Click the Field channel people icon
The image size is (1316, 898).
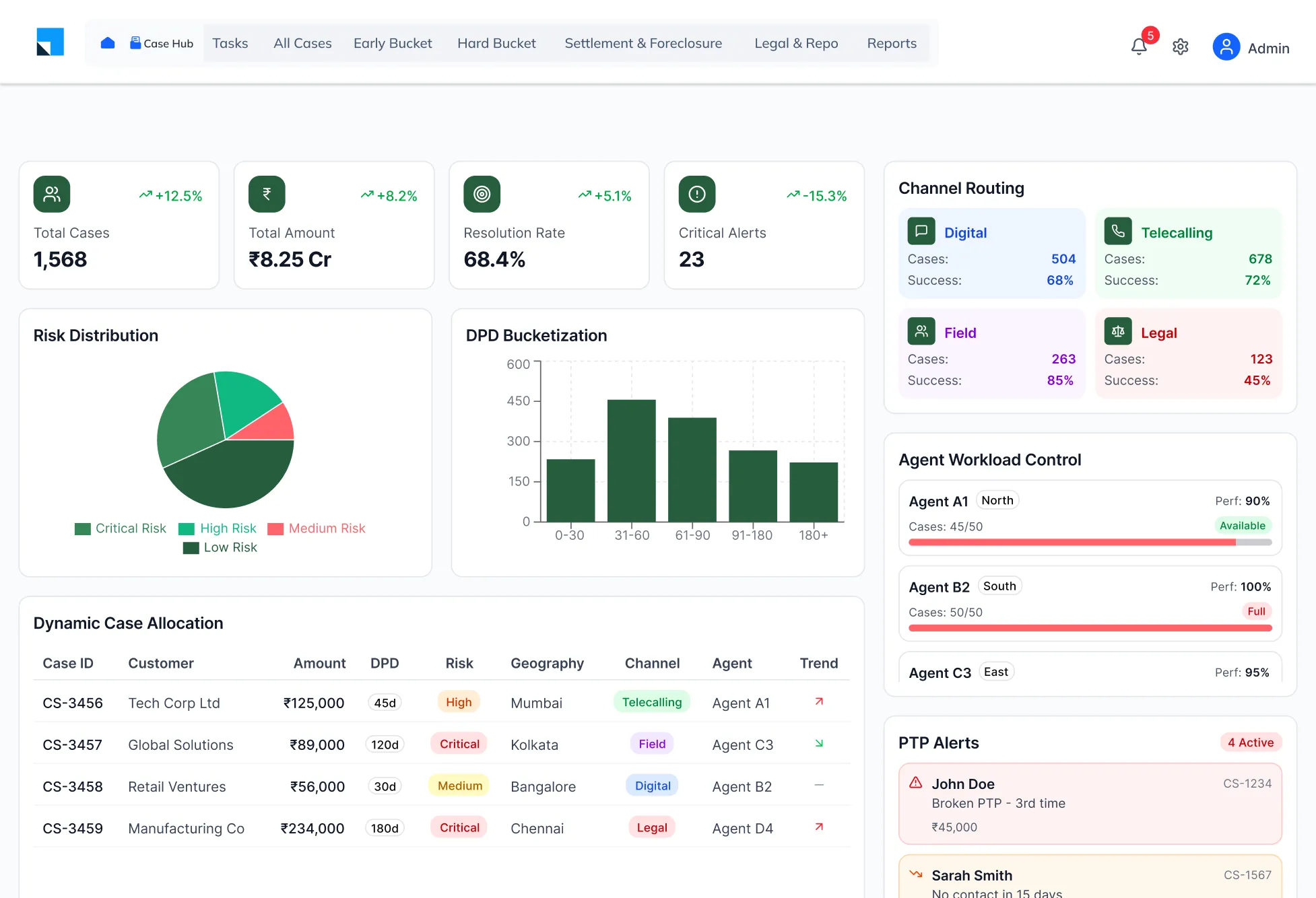921,331
